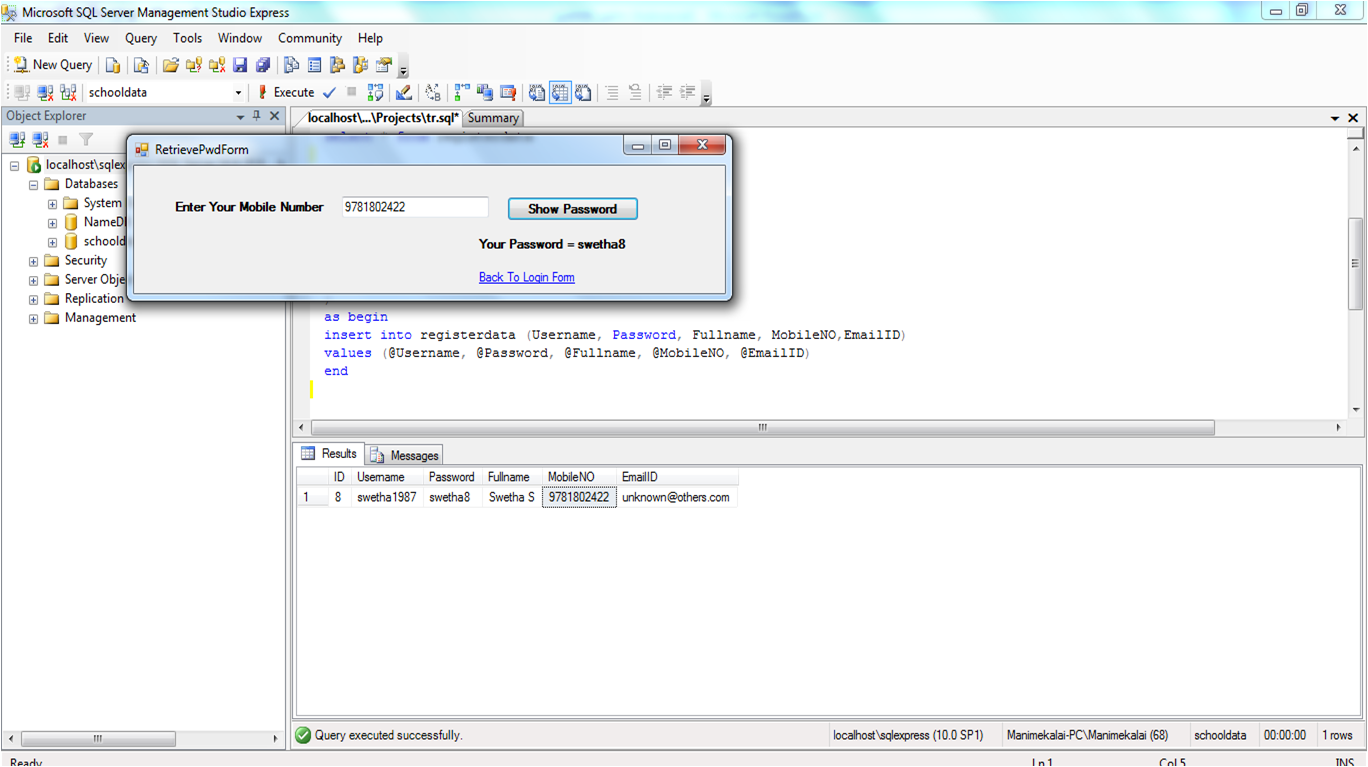This screenshot has width=1368, height=767.
Task: Select the Comment Out Selected Lines icon
Action: (x=611, y=92)
